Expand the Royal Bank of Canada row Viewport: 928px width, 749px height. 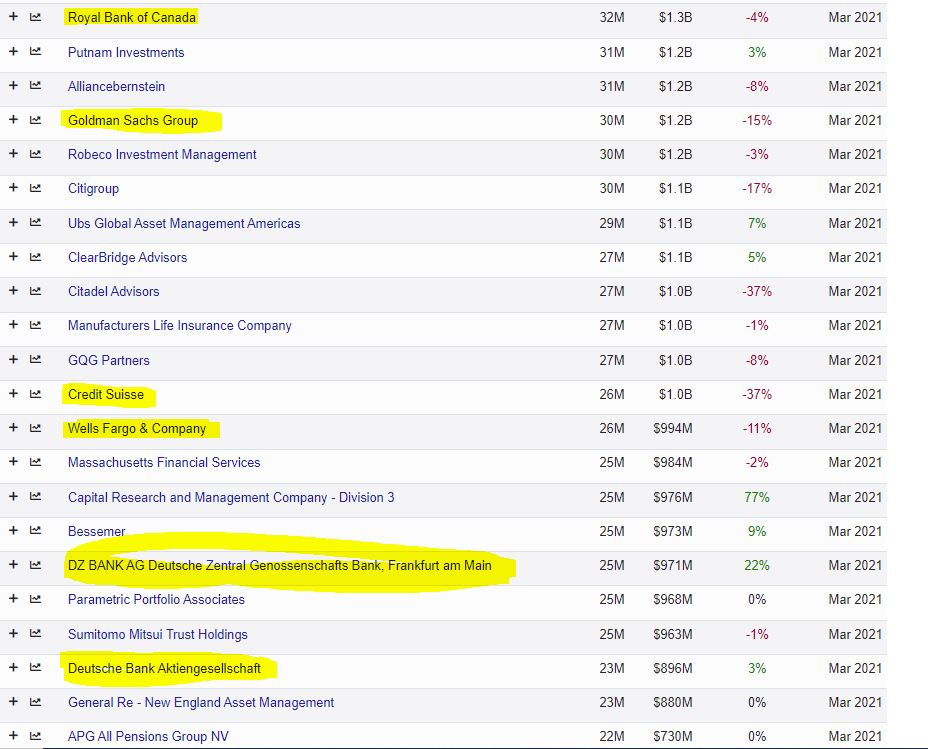coord(13,17)
